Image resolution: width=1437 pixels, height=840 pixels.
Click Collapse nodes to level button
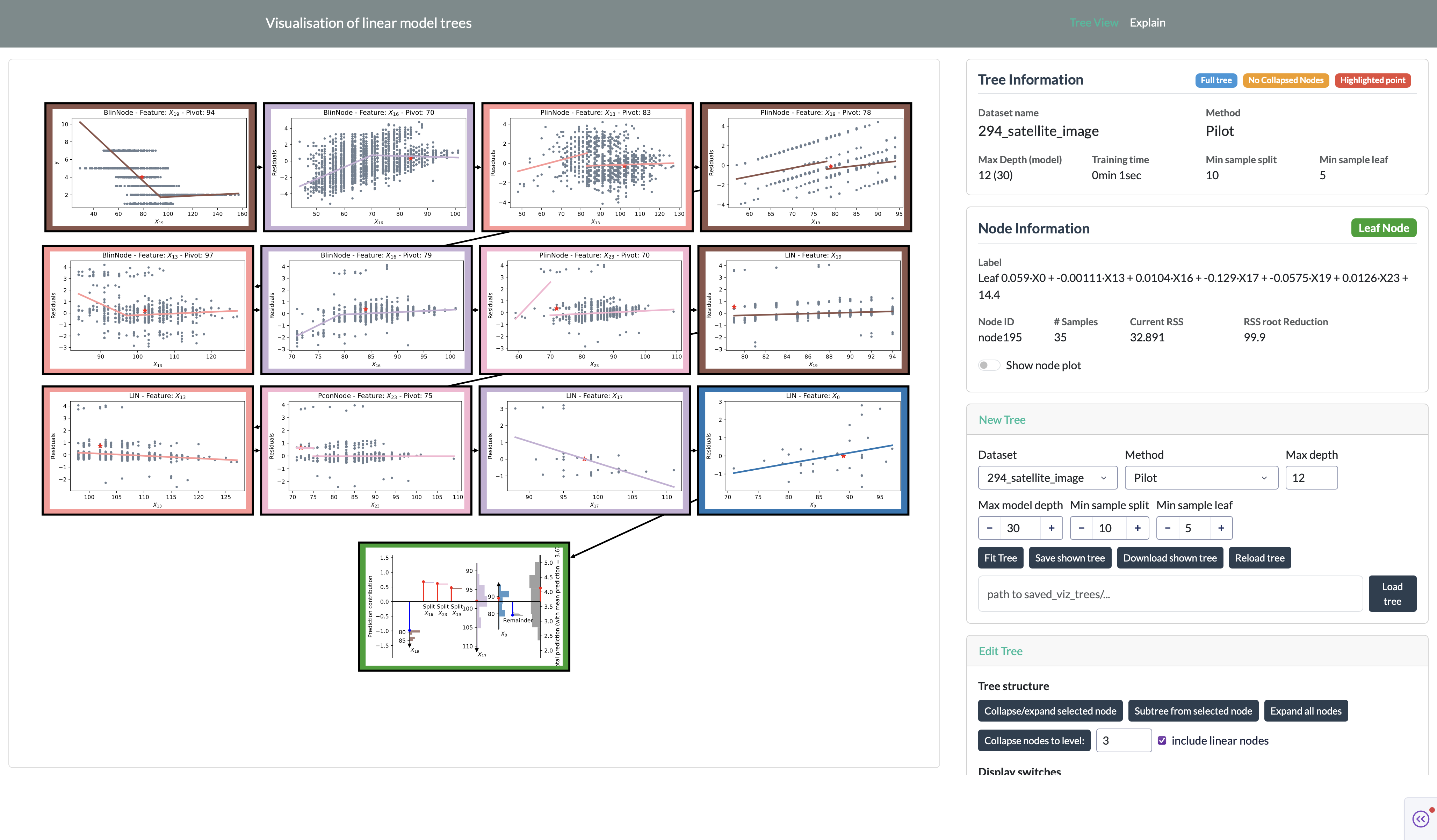pyautogui.click(x=1034, y=740)
